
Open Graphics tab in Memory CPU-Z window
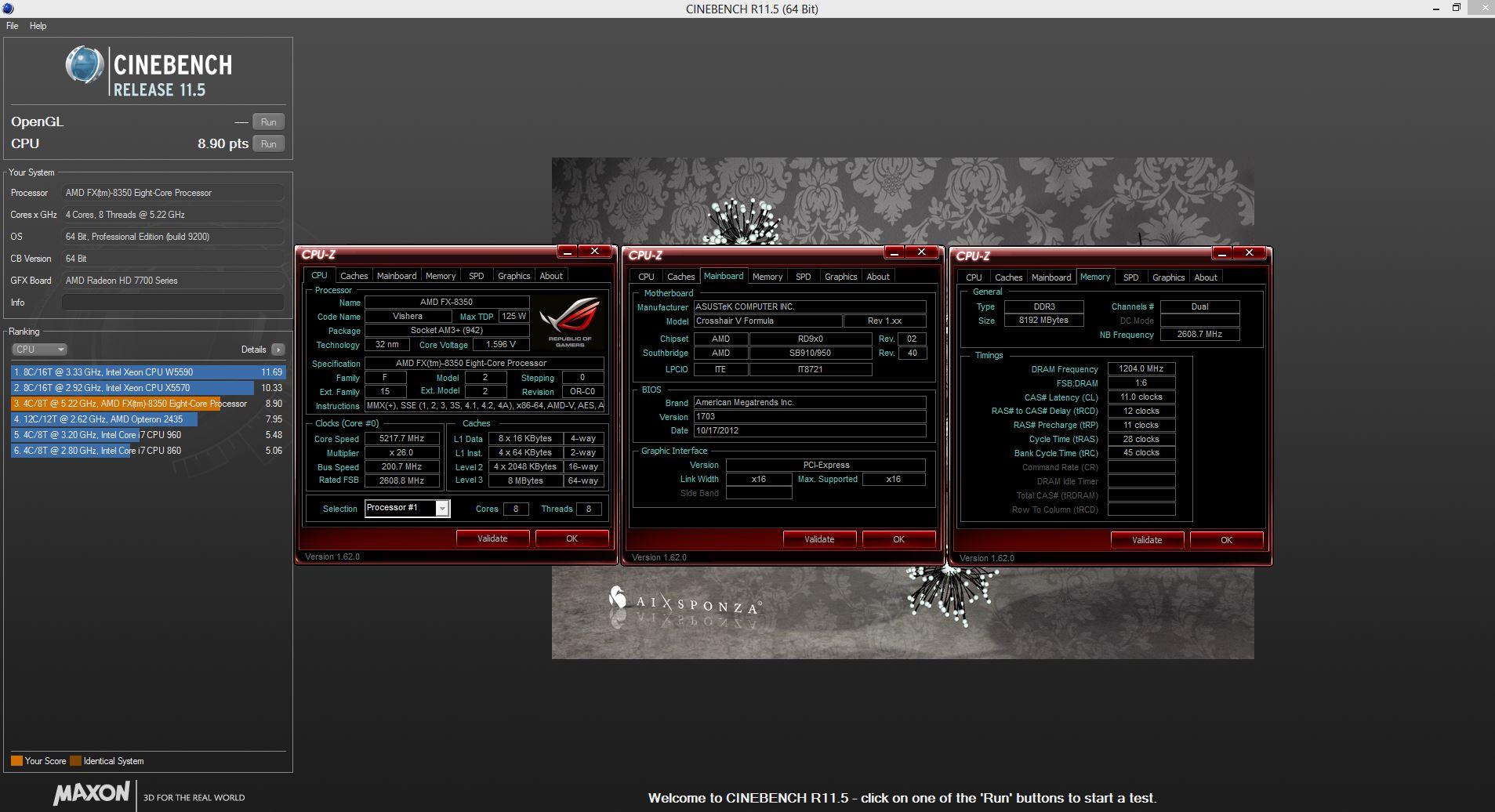[1169, 277]
